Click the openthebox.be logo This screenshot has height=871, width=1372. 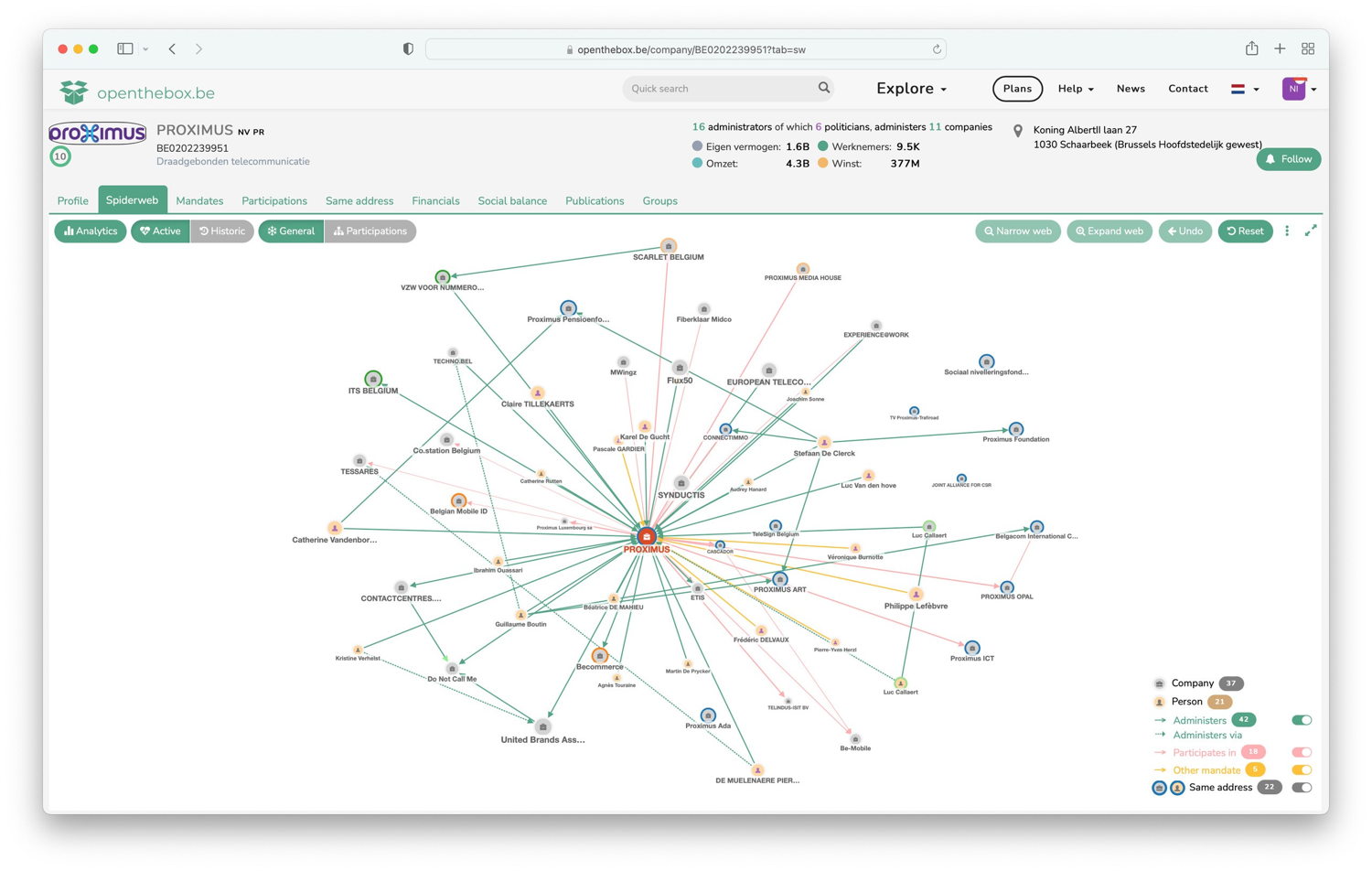tap(137, 92)
